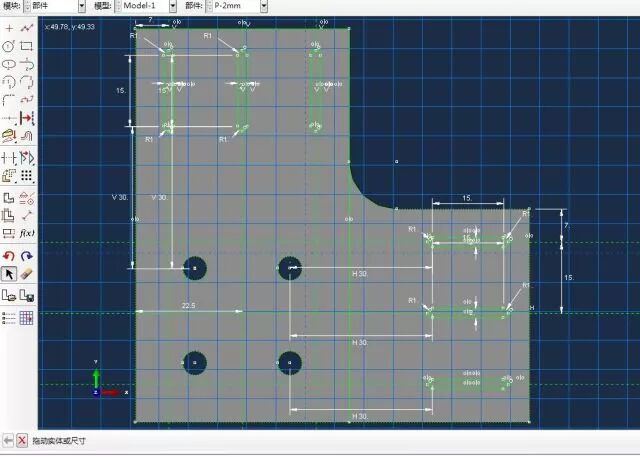The height and width of the screenshot is (457, 640).
Task: Select the tangent arc tool
Action: tap(27, 64)
